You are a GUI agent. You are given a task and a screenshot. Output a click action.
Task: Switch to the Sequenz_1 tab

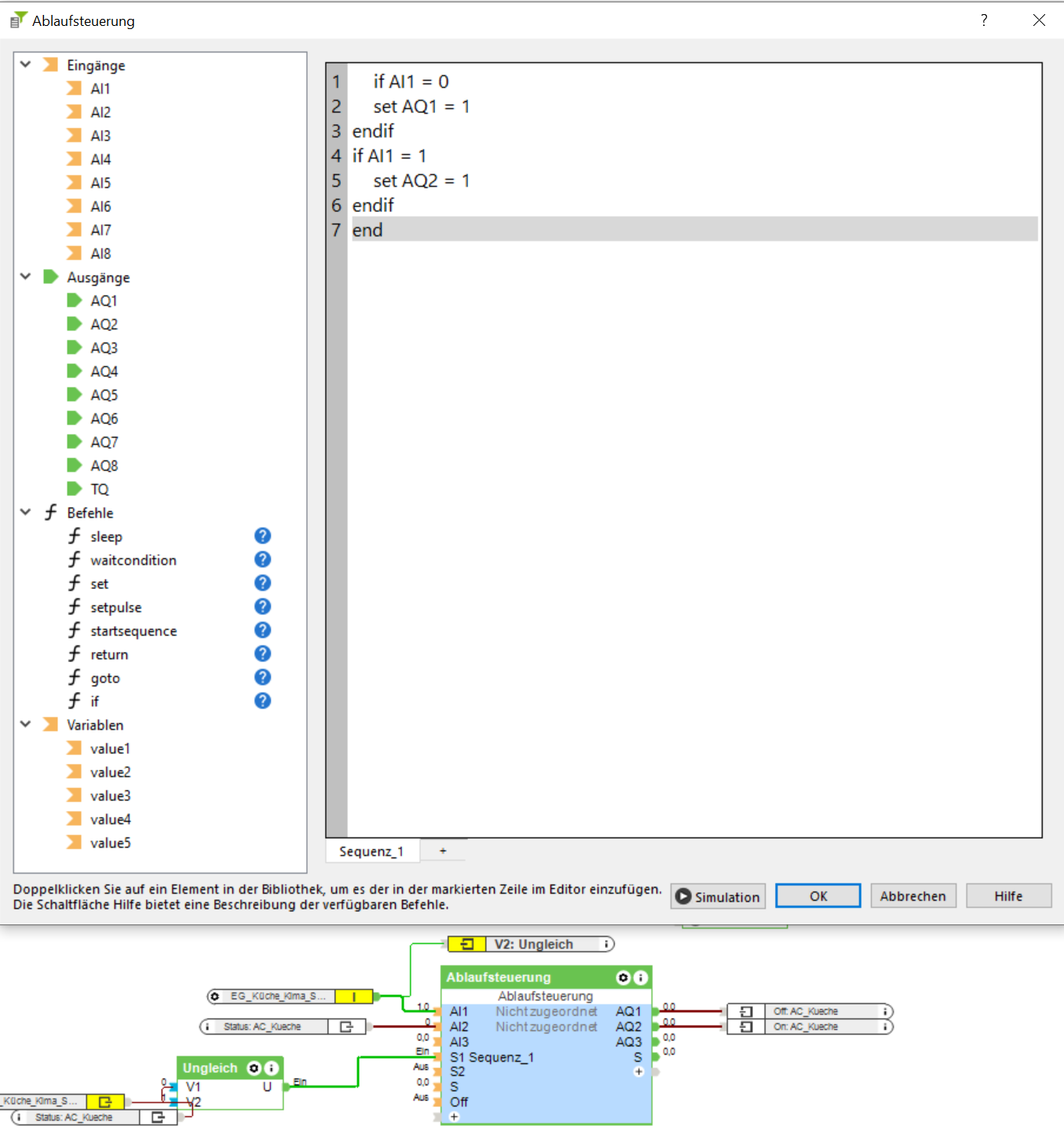[x=372, y=851]
